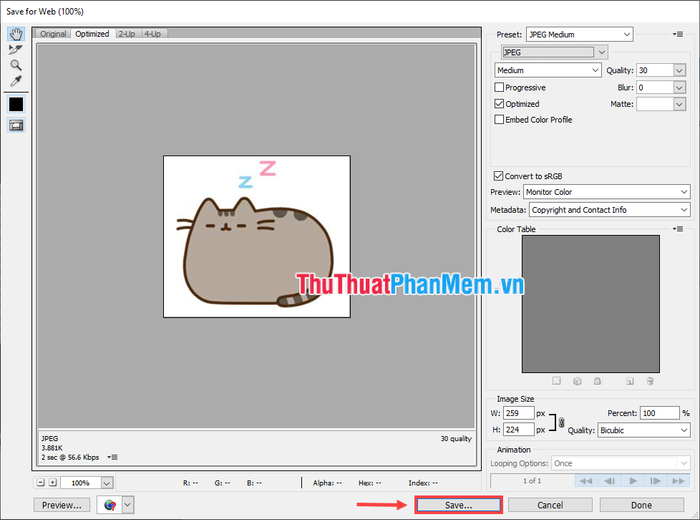Click the Quality value field showing 30

(x=654, y=70)
